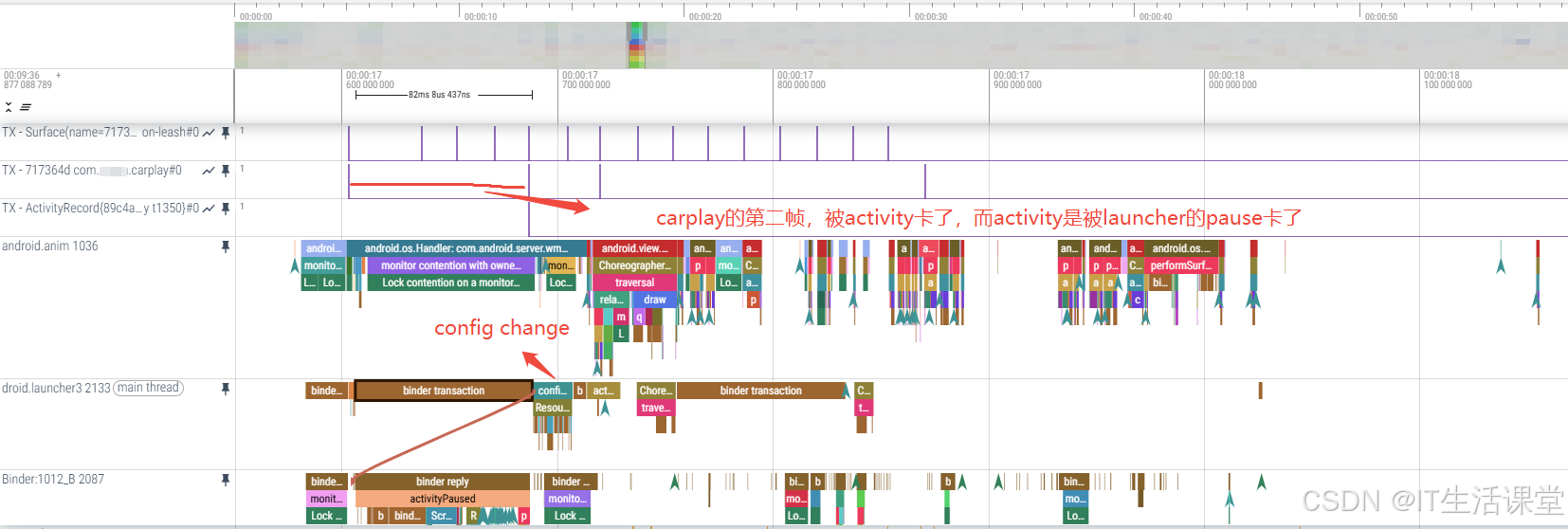
Task: Select the pink 'p' slice under activityPaused
Action: [x=523, y=516]
